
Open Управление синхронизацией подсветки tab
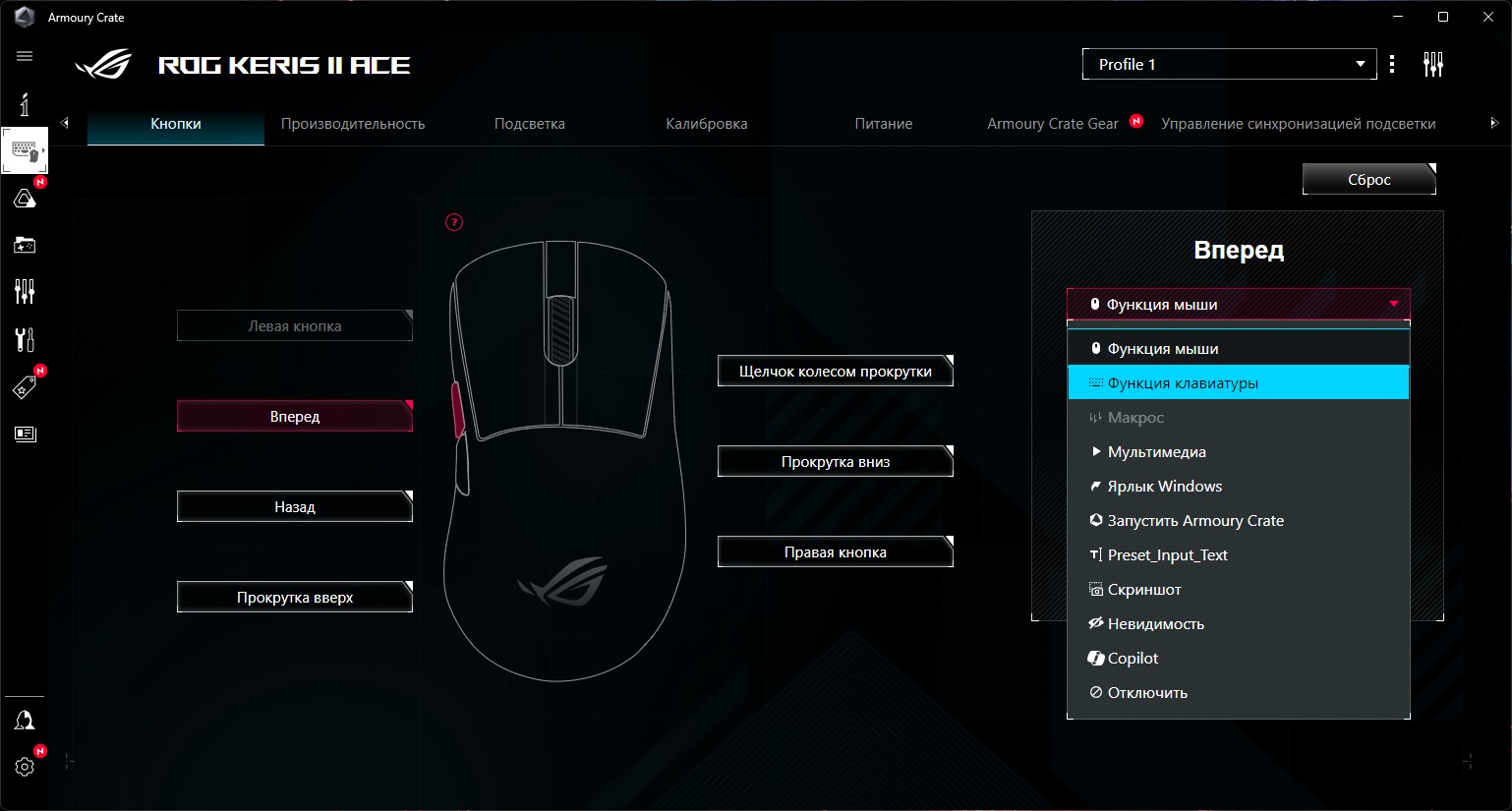(x=1299, y=124)
